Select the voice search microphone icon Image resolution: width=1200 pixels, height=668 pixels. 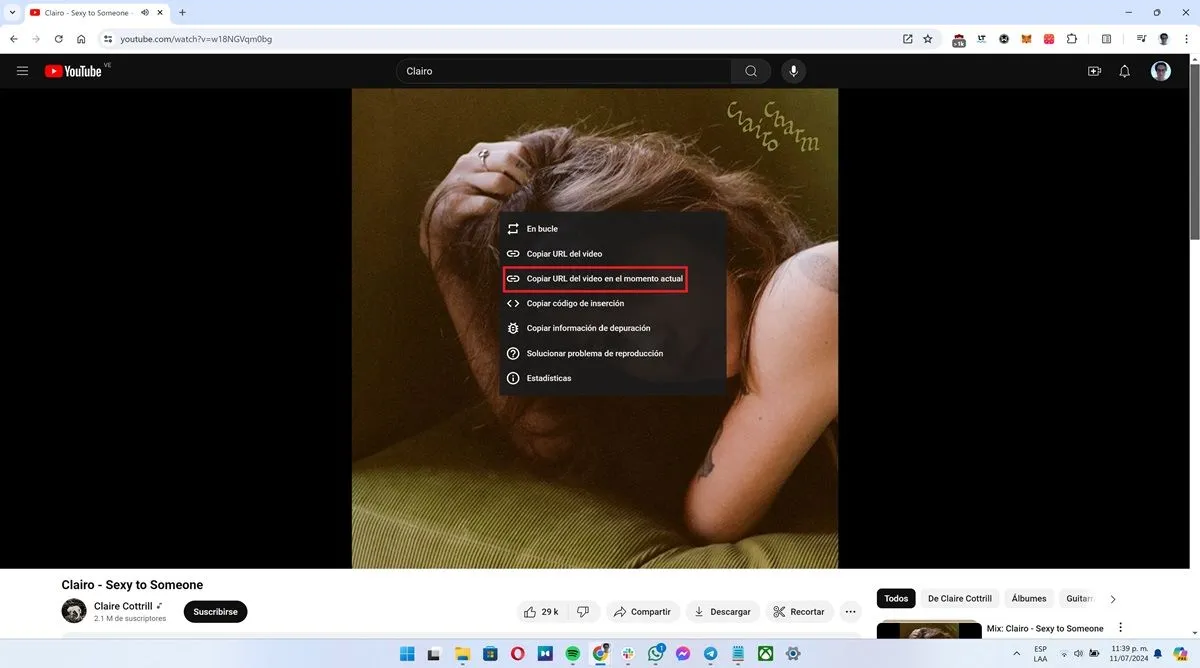(793, 71)
